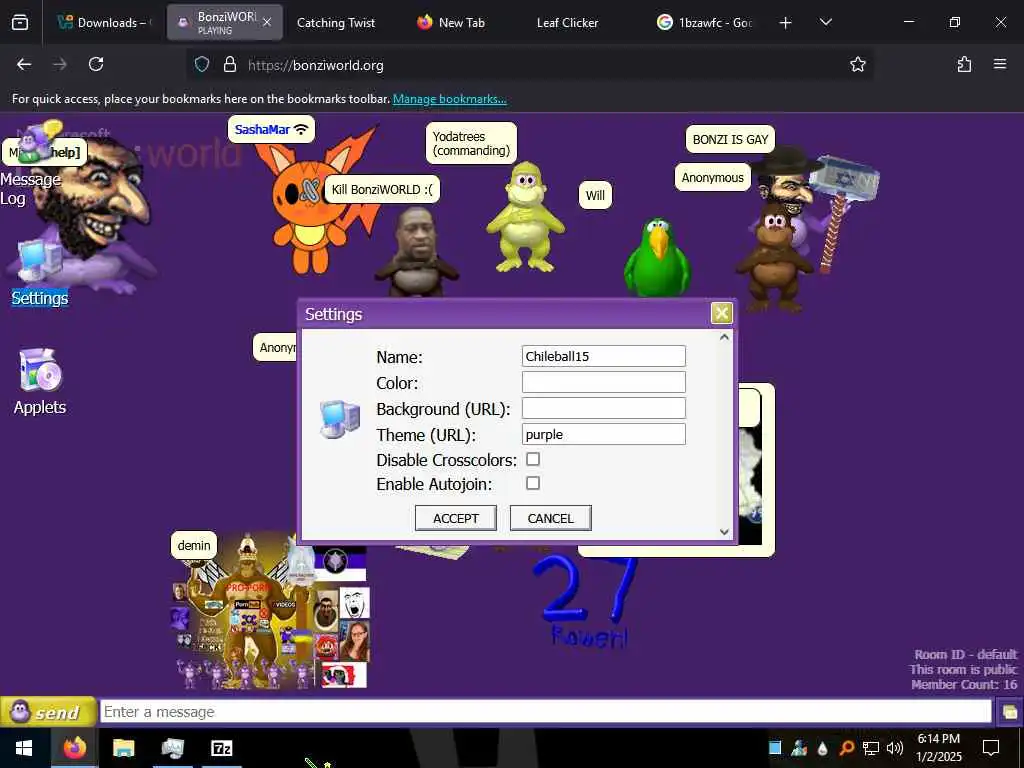Screen dimensions: 1024x768
Task: Focus the Color input field
Action: pyautogui.click(x=603, y=382)
